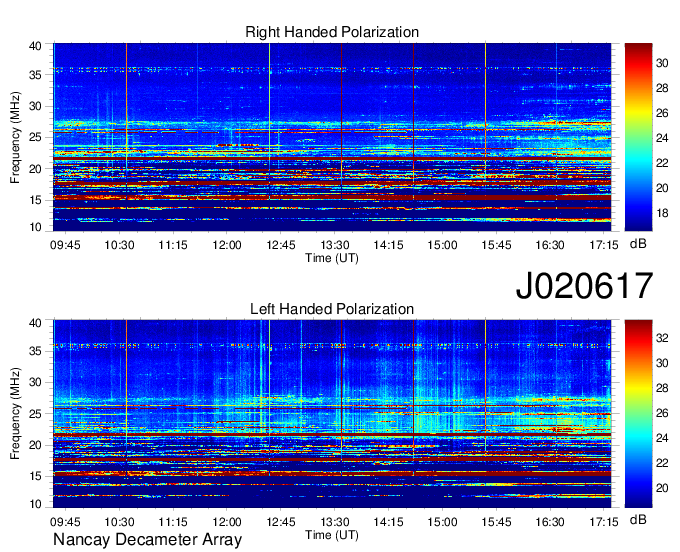Image resolution: width=680 pixels, height=552 pixels.
Task: Click the 15:00 time tick on right-handed plot
Action: click(x=442, y=245)
